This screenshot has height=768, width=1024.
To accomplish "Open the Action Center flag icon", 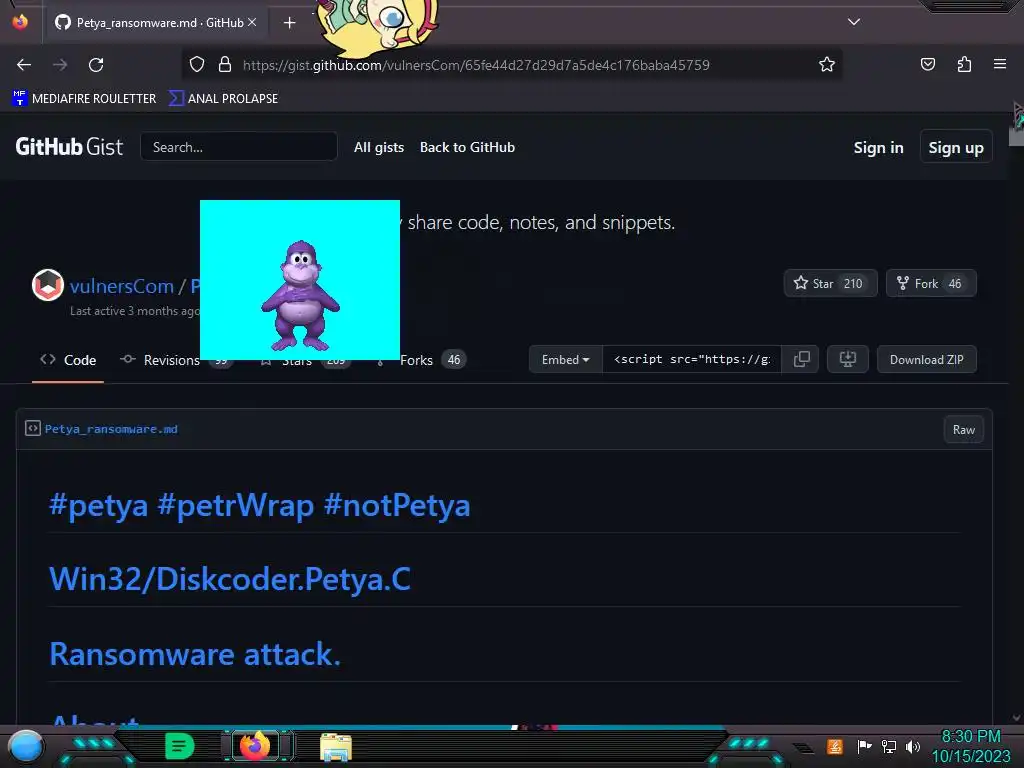I will [x=864, y=746].
